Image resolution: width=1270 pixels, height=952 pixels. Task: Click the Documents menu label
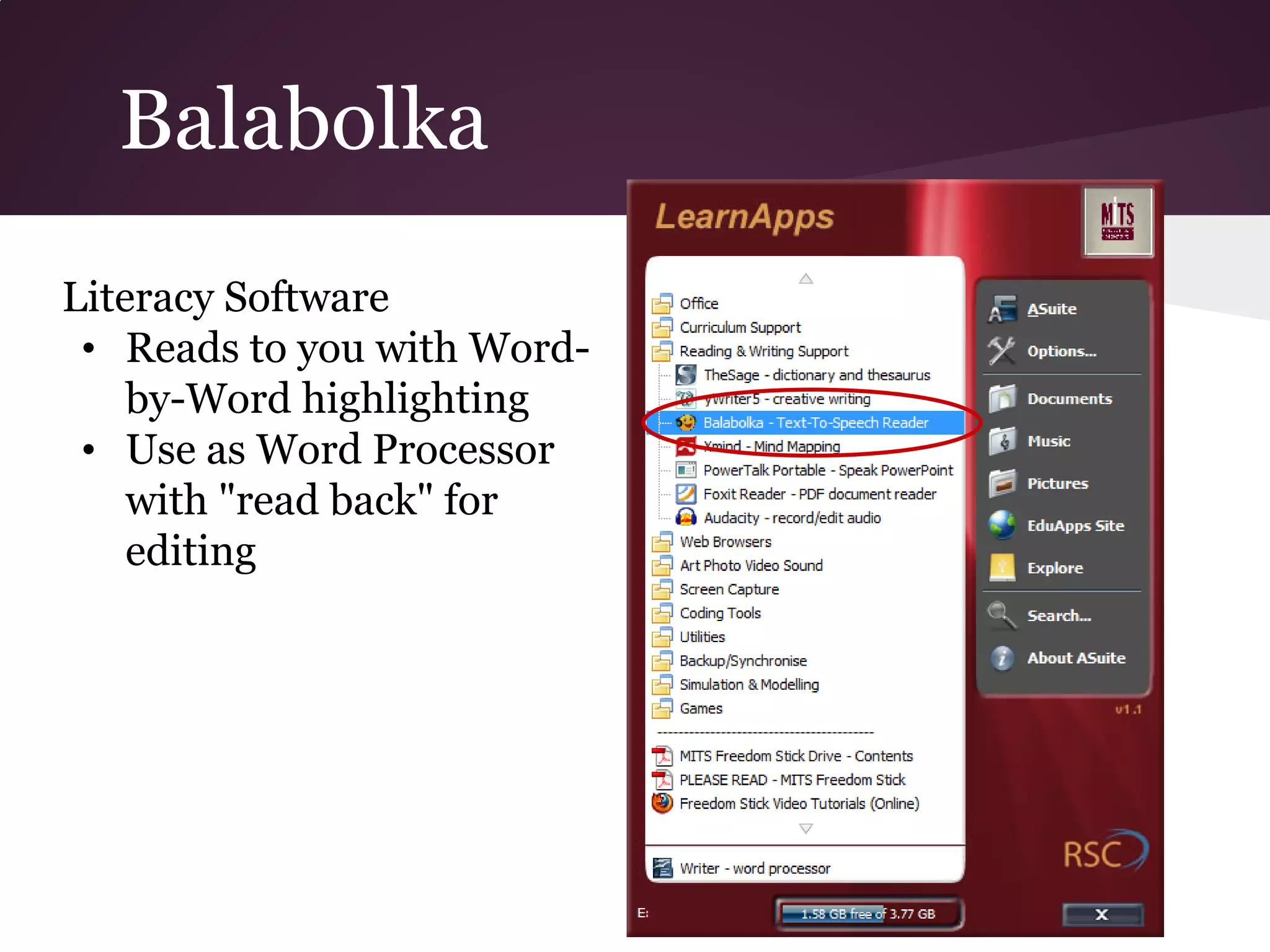pyautogui.click(x=1070, y=399)
